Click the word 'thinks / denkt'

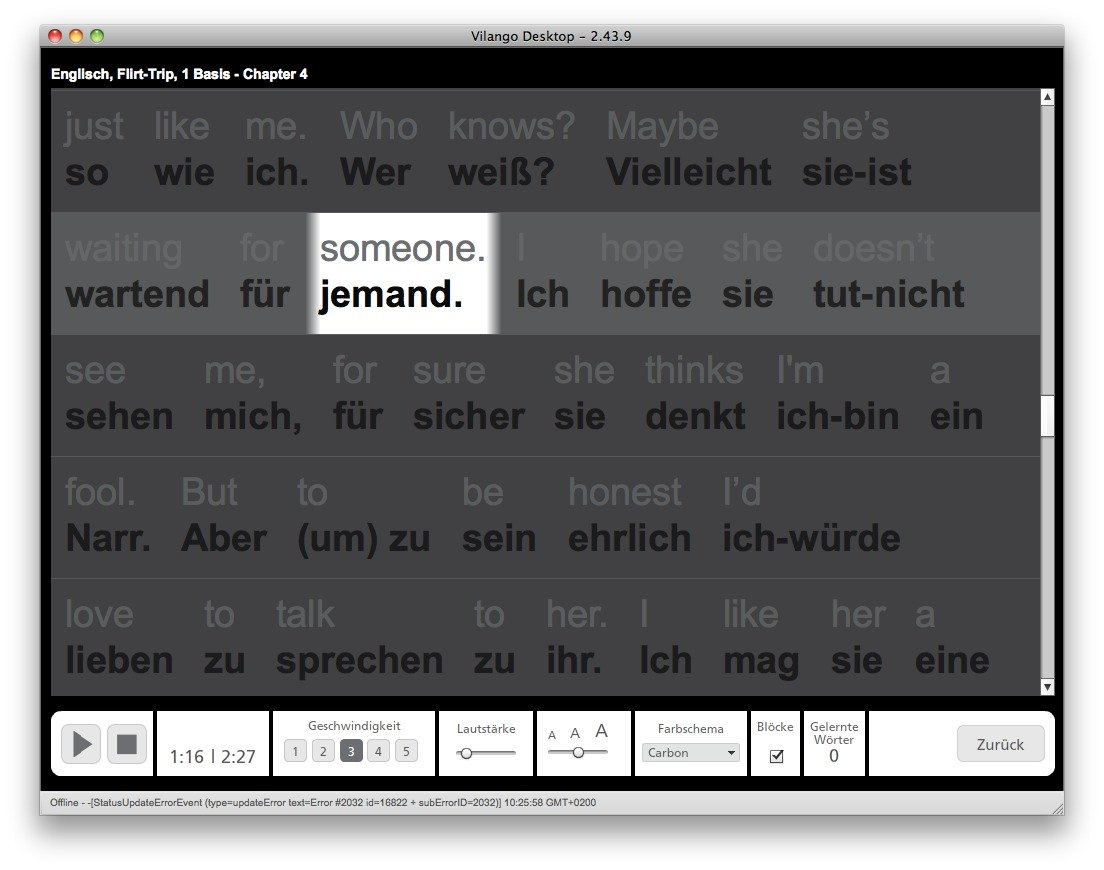point(695,394)
